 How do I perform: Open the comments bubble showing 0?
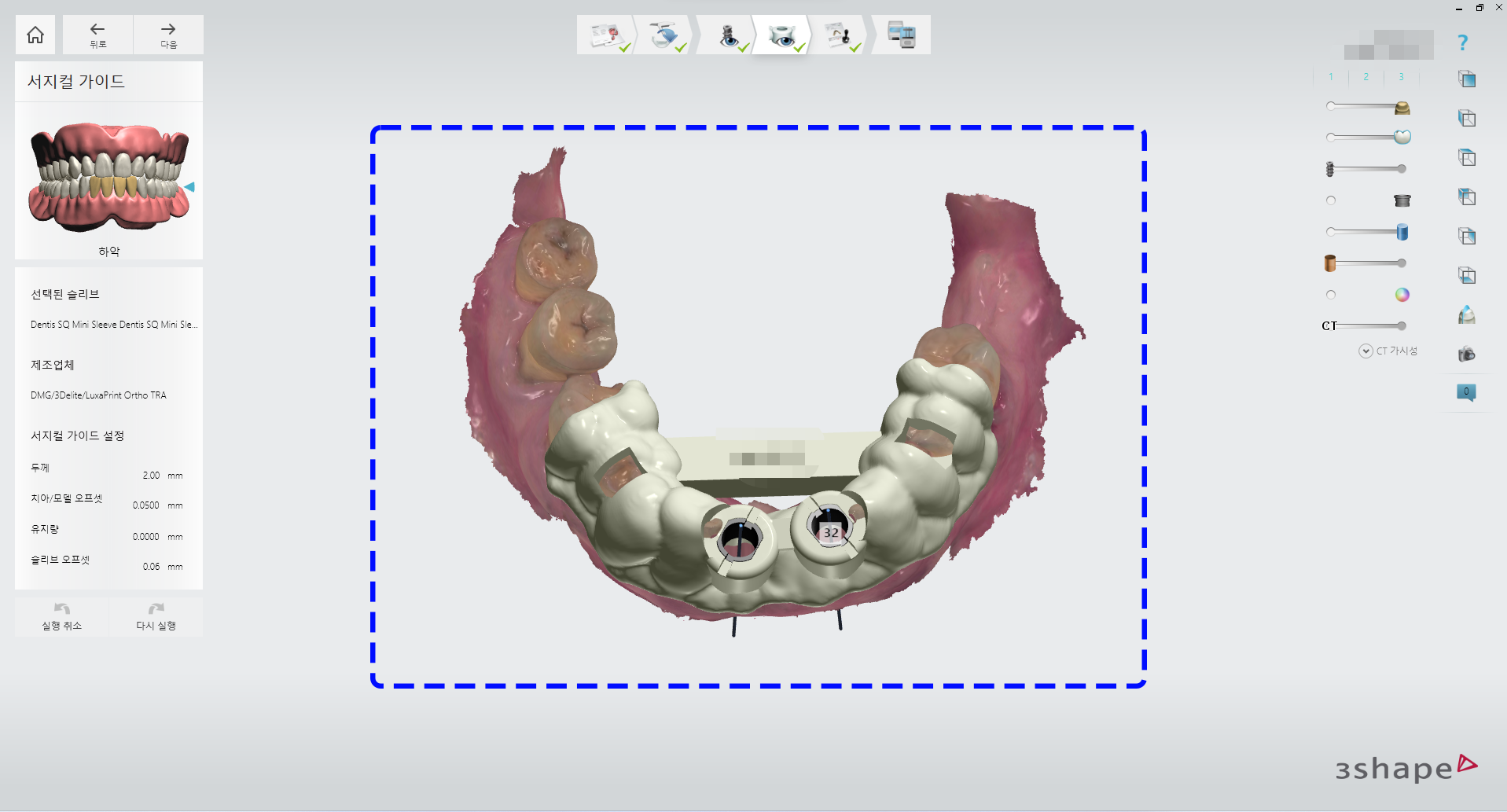1466,391
